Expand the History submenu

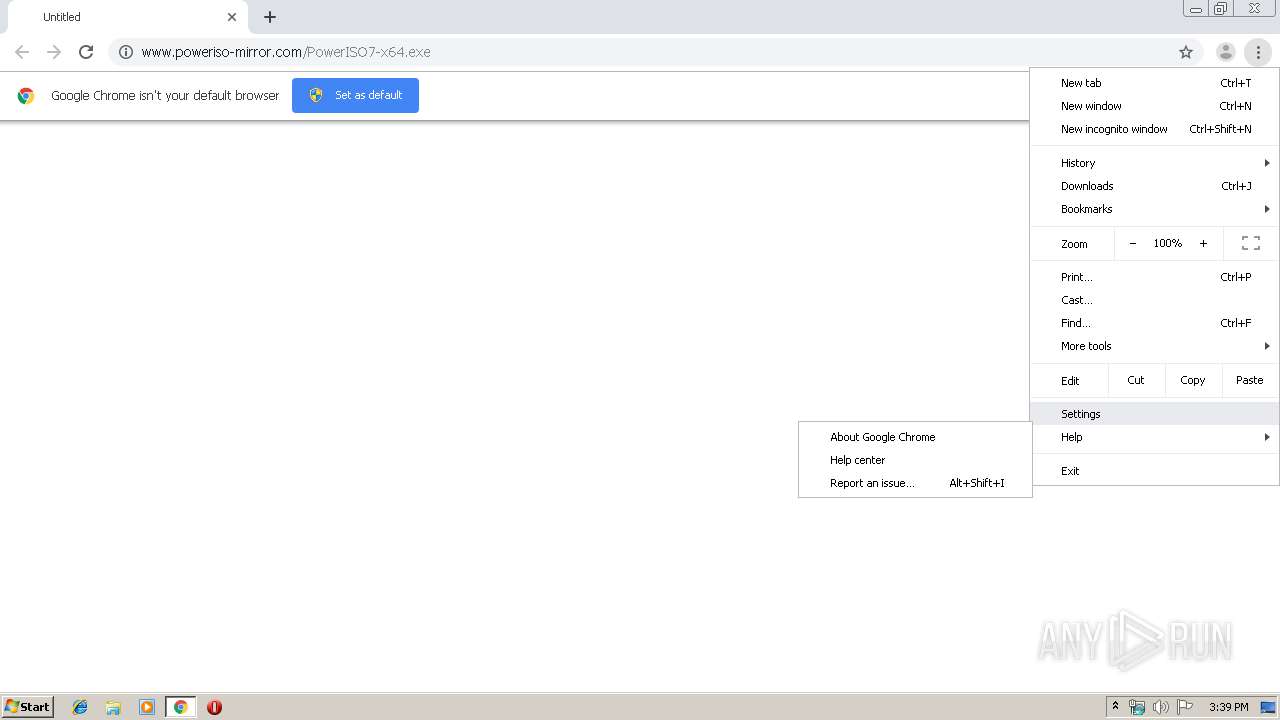(x=1155, y=163)
